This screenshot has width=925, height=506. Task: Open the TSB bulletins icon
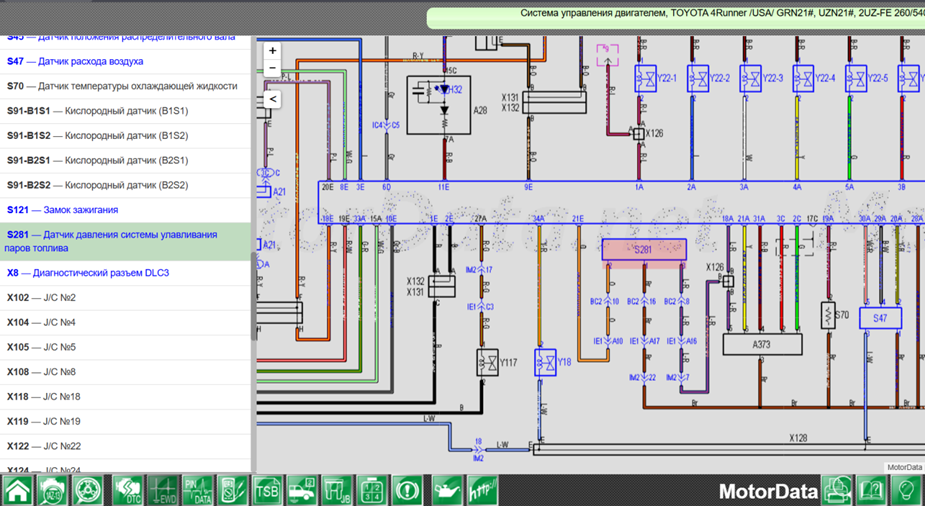pyautogui.click(x=267, y=491)
